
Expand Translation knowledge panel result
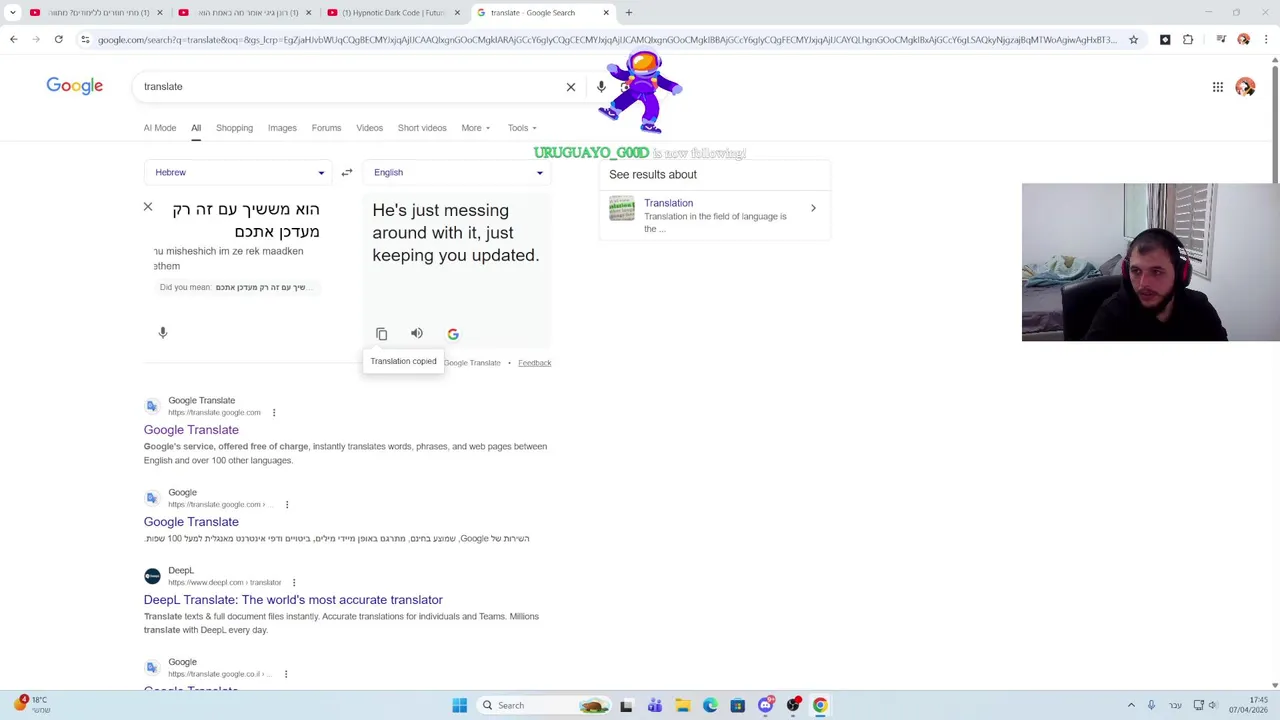tap(813, 208)
